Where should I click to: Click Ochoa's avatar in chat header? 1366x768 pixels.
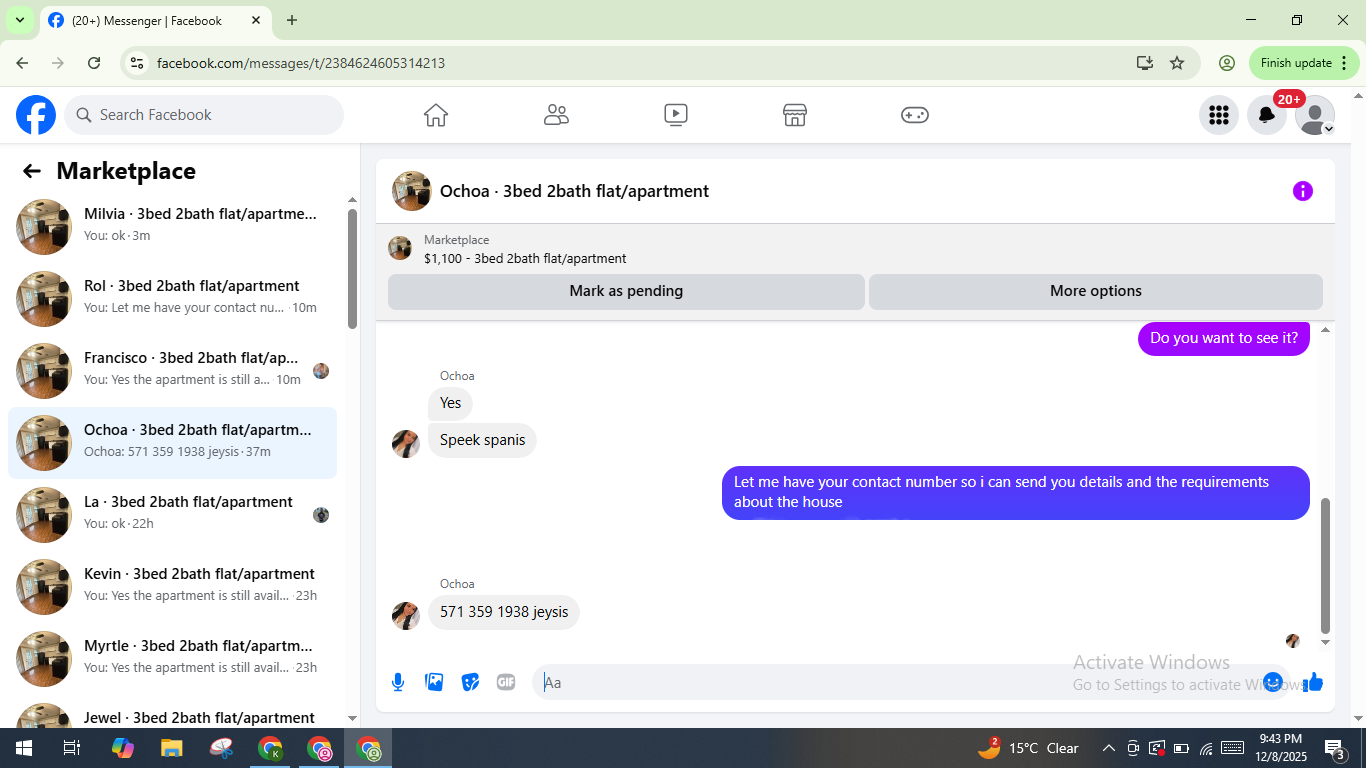pos(412,191)
